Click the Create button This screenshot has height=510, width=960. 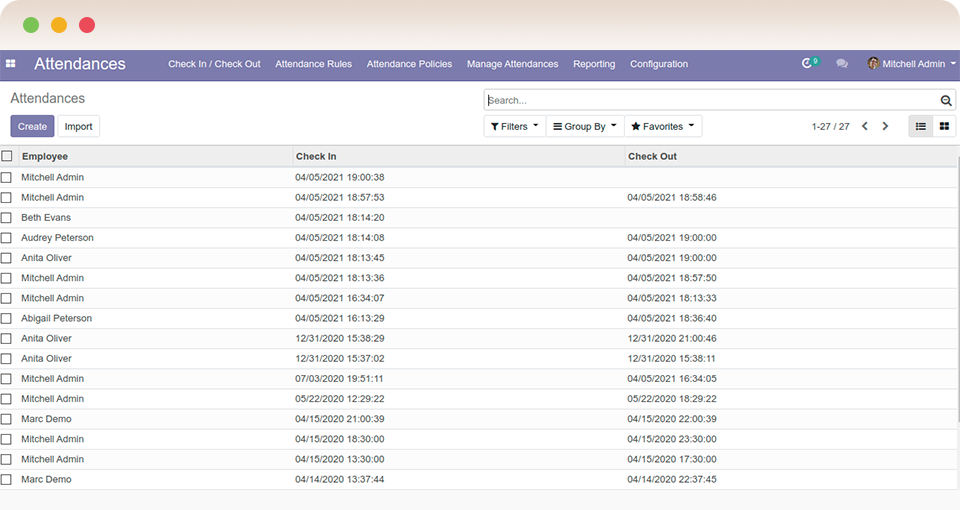coord(32,126)
